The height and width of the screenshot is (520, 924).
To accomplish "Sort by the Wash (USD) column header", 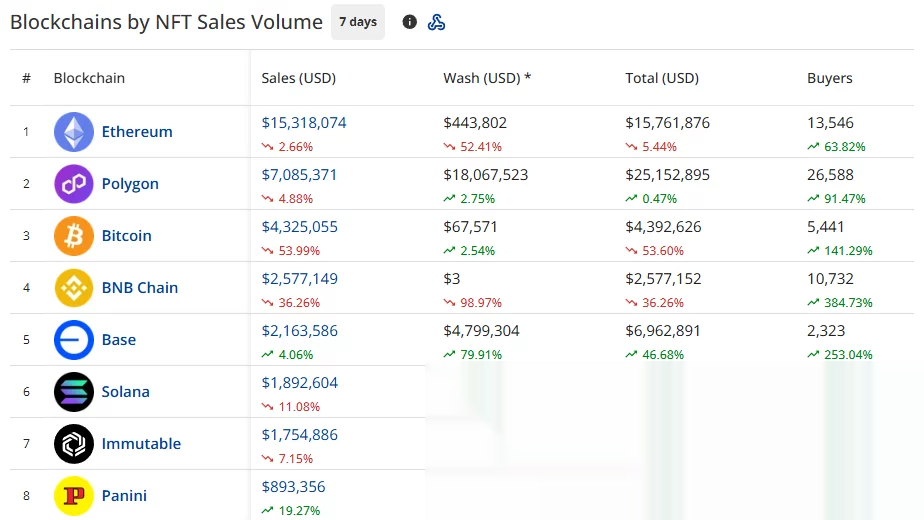I will [x=487, y=78].
